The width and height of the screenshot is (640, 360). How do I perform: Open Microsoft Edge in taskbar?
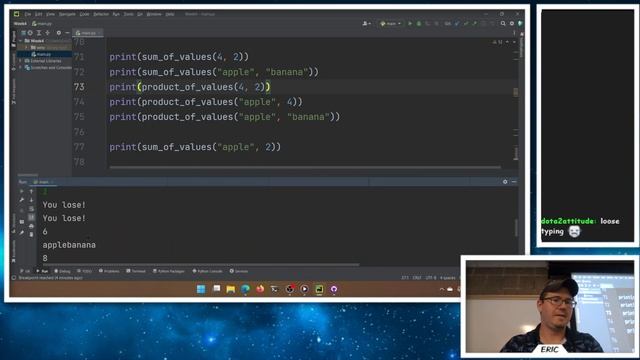tap(245, 289)
